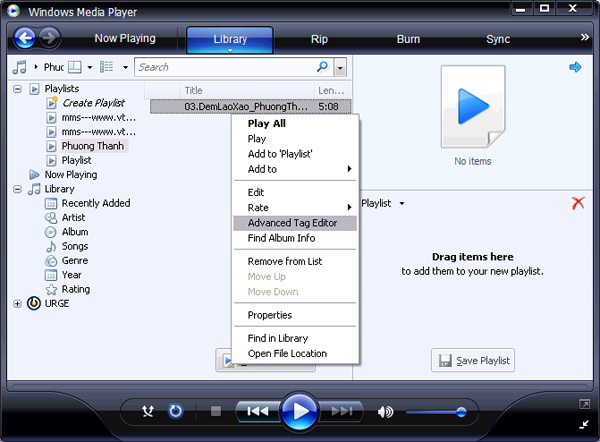The image size is (600, 442).
Task: Click the seek bar
Action: tap(300, 385)
